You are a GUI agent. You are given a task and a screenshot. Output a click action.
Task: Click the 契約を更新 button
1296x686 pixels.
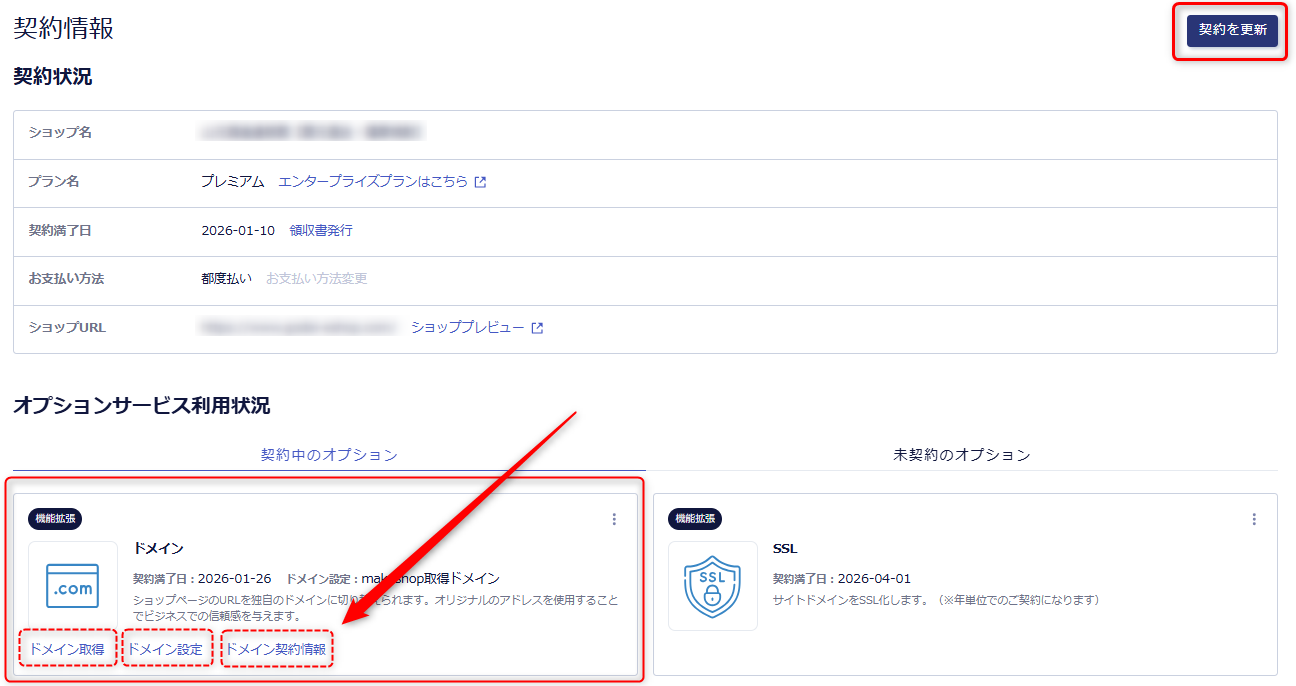(1232, 30)
